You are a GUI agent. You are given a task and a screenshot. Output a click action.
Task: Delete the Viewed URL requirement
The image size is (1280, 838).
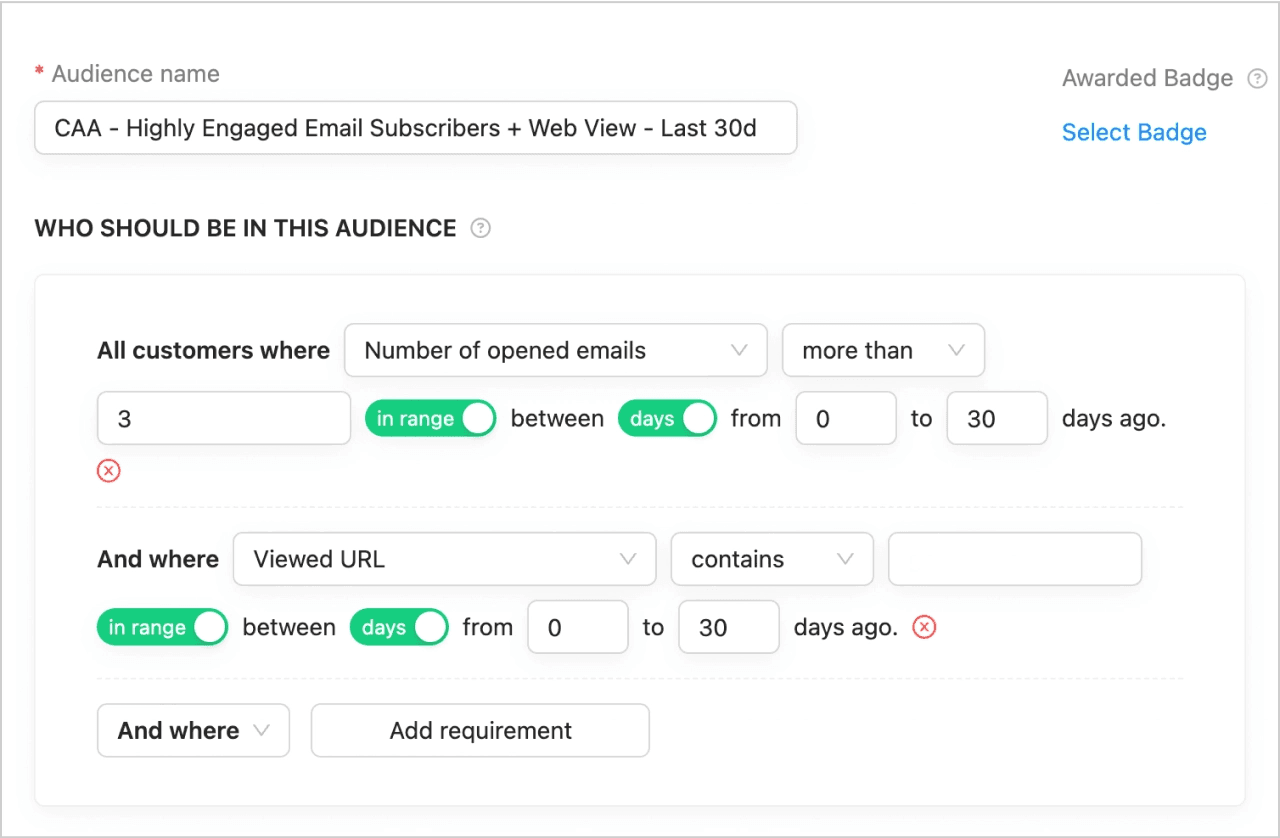pyautogui.click(x=925, y=627)
